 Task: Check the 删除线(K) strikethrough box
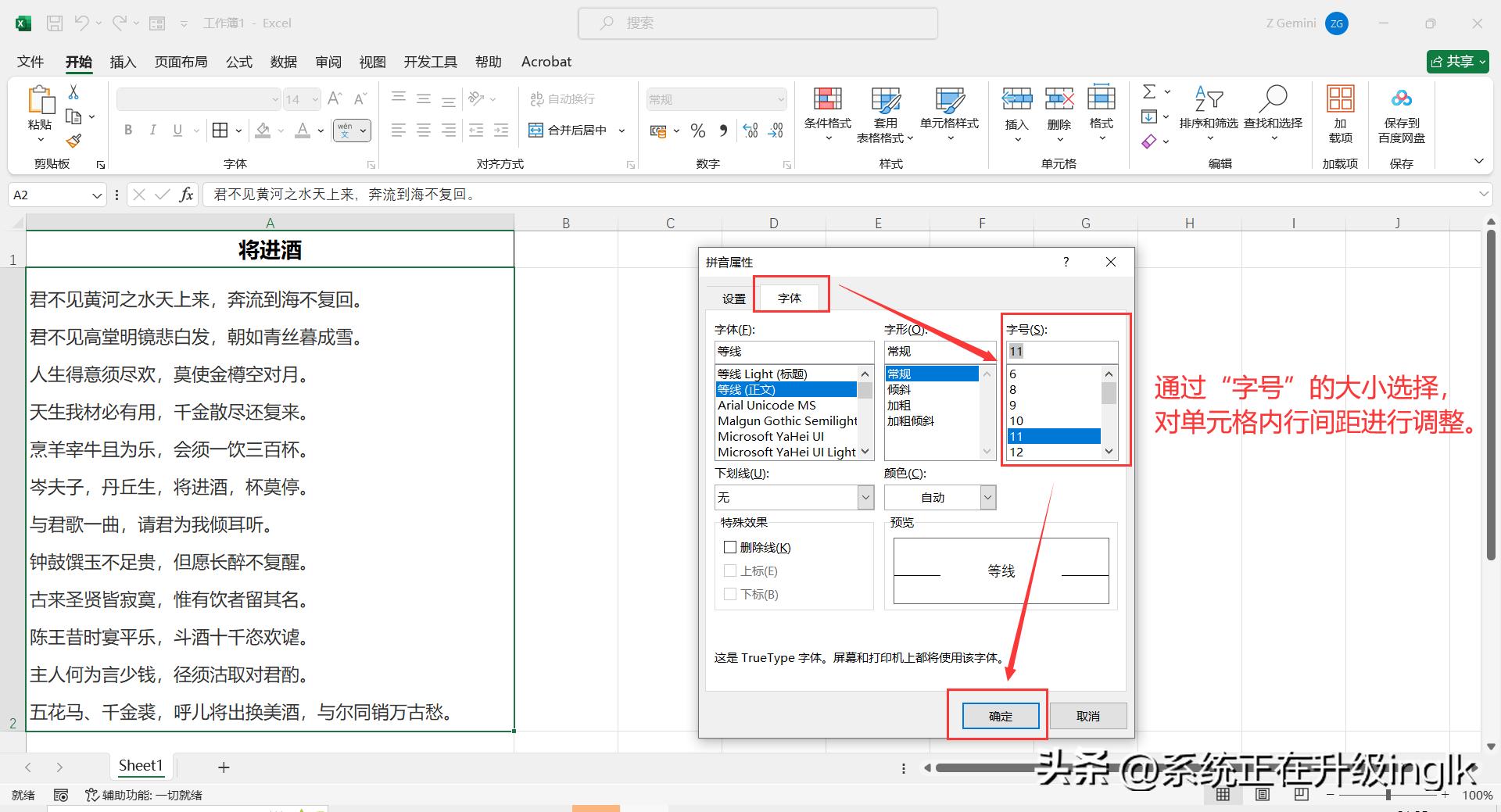pos(730,547)
